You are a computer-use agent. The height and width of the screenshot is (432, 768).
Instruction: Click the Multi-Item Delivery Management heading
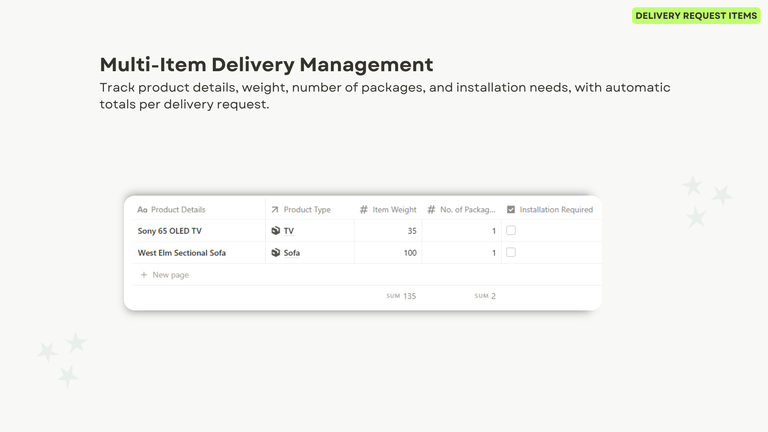tap(266, 65)
